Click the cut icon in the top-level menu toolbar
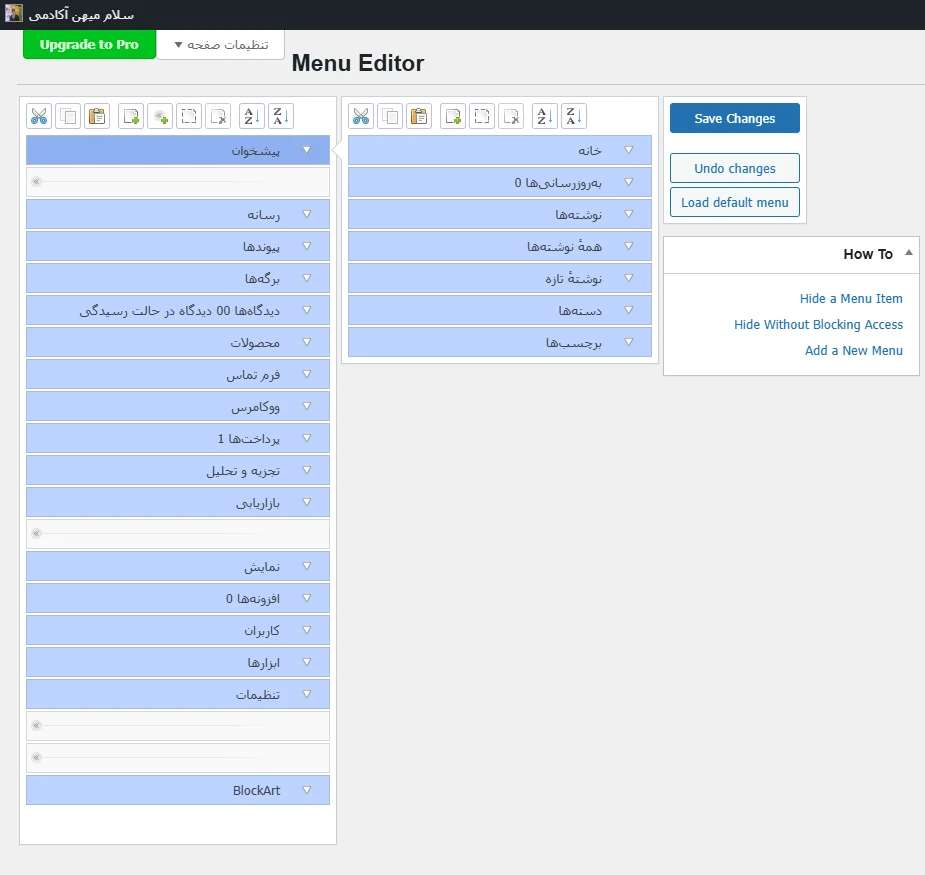The width and height of the screenshot is (925, 875). 39,116
